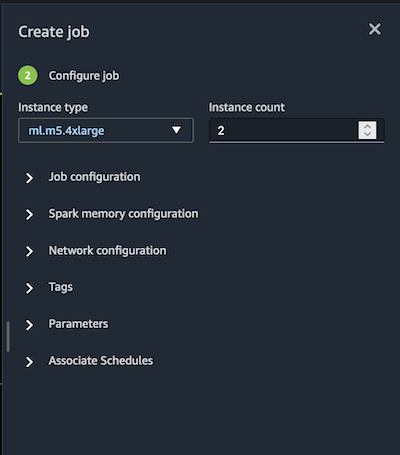
Task: Expand the Job configuration chevron
Action: coord(29,178)
